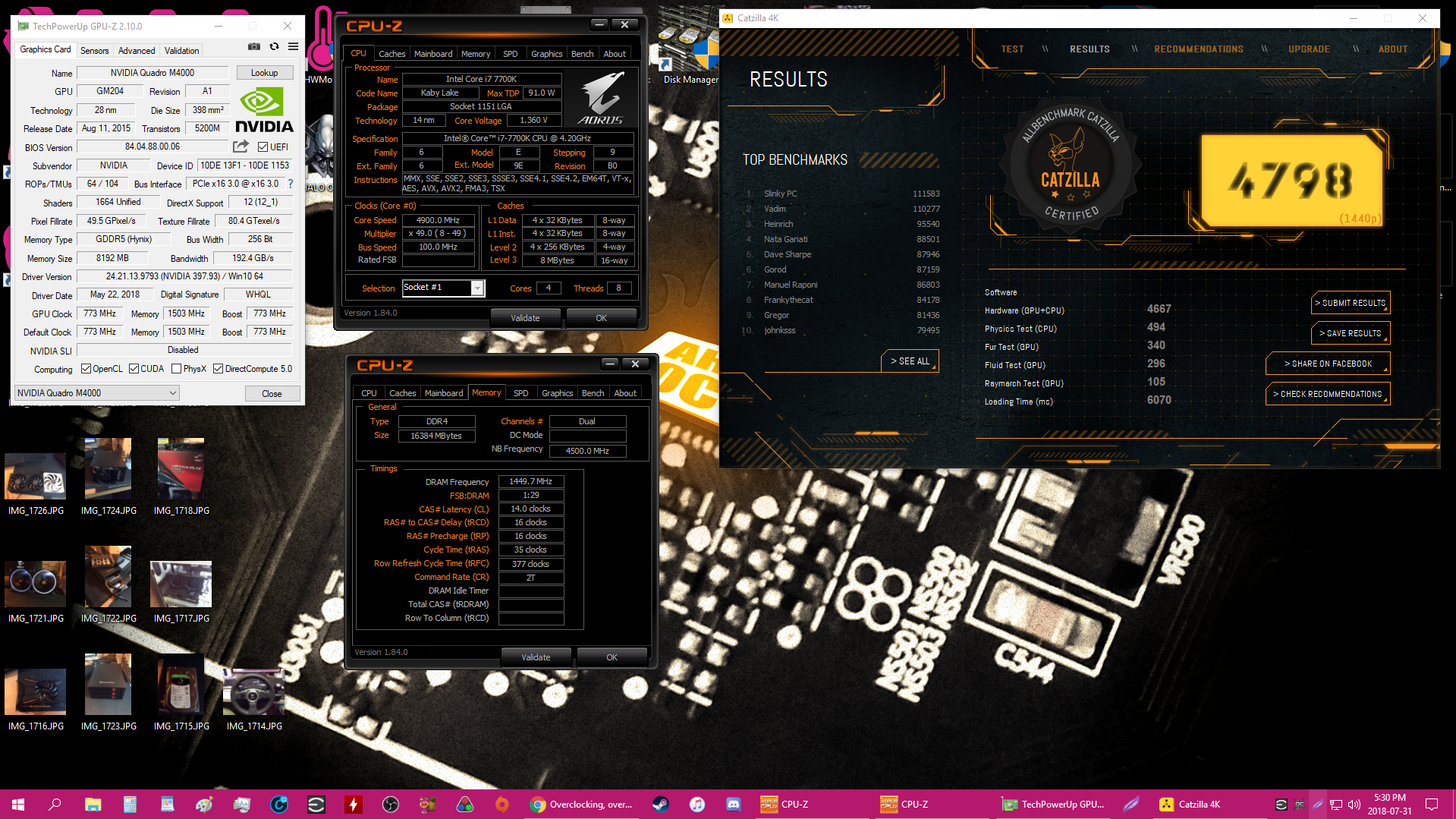Open the Paint taskbar icon

click(x=204, y=805)
